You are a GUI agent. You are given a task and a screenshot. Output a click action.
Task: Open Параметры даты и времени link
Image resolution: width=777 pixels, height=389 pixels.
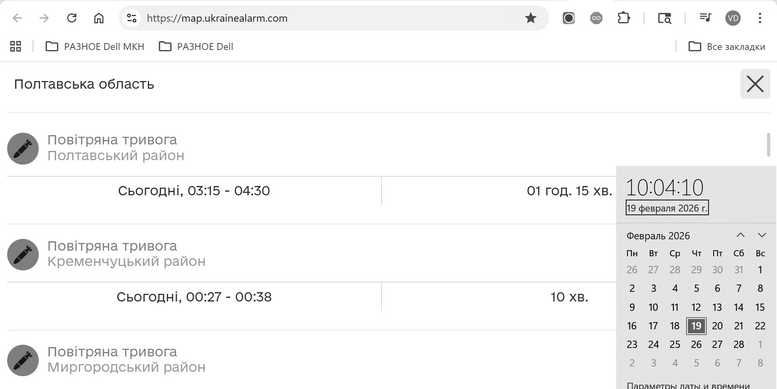click(x=688, y=386)
